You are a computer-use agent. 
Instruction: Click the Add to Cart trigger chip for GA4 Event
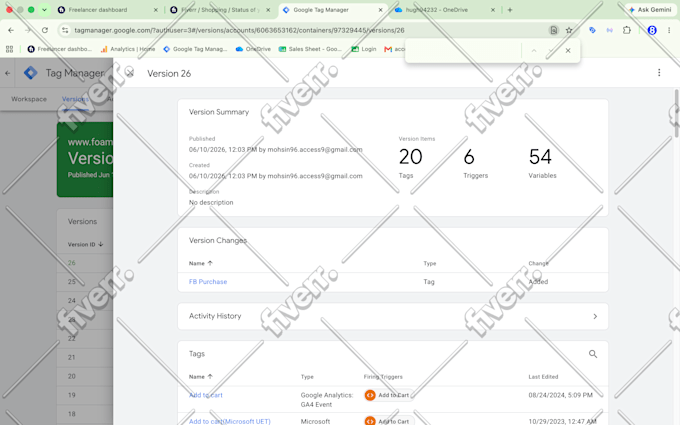(388, 395)
